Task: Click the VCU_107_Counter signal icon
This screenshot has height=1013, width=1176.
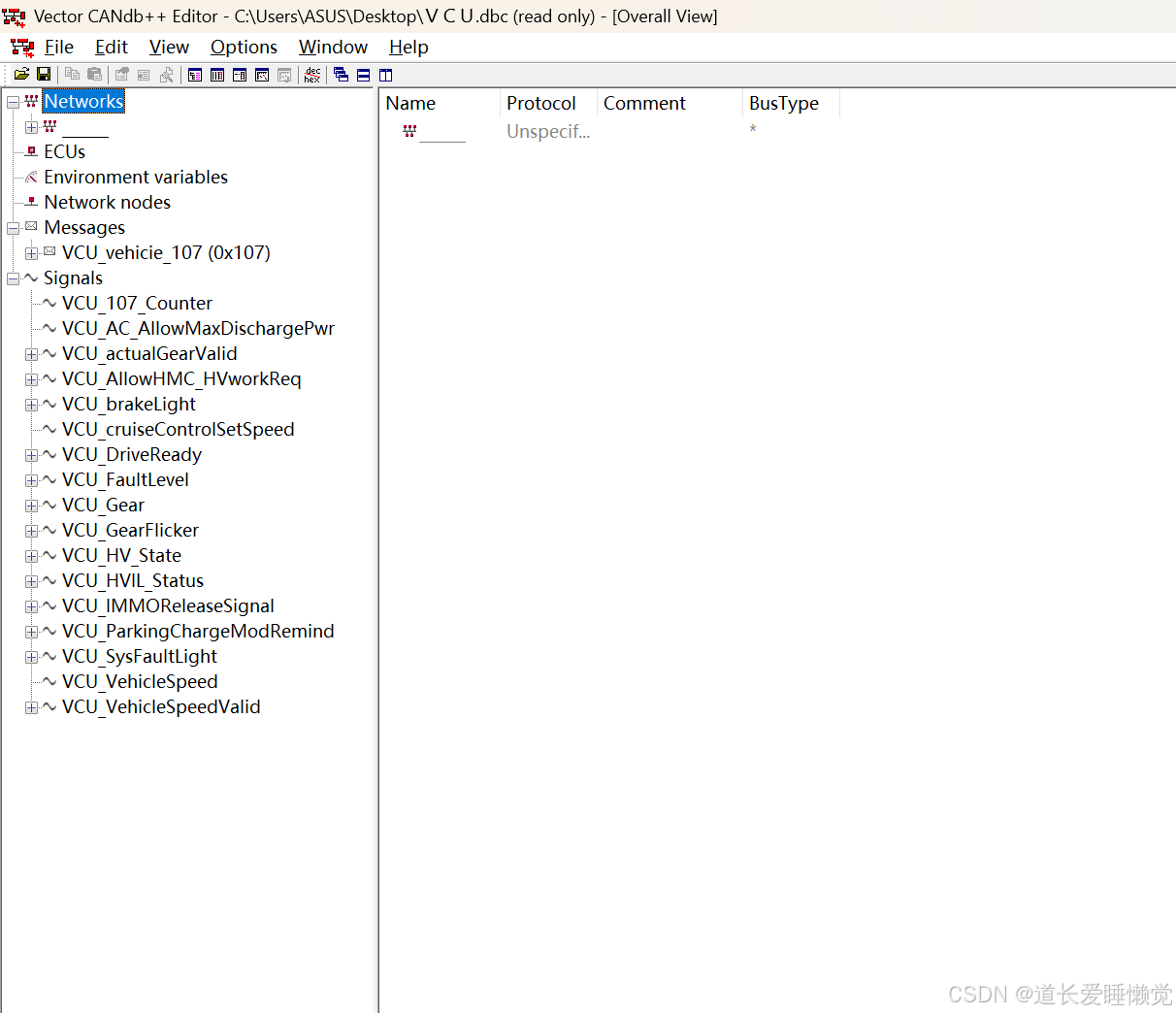Action: [49, 303]
